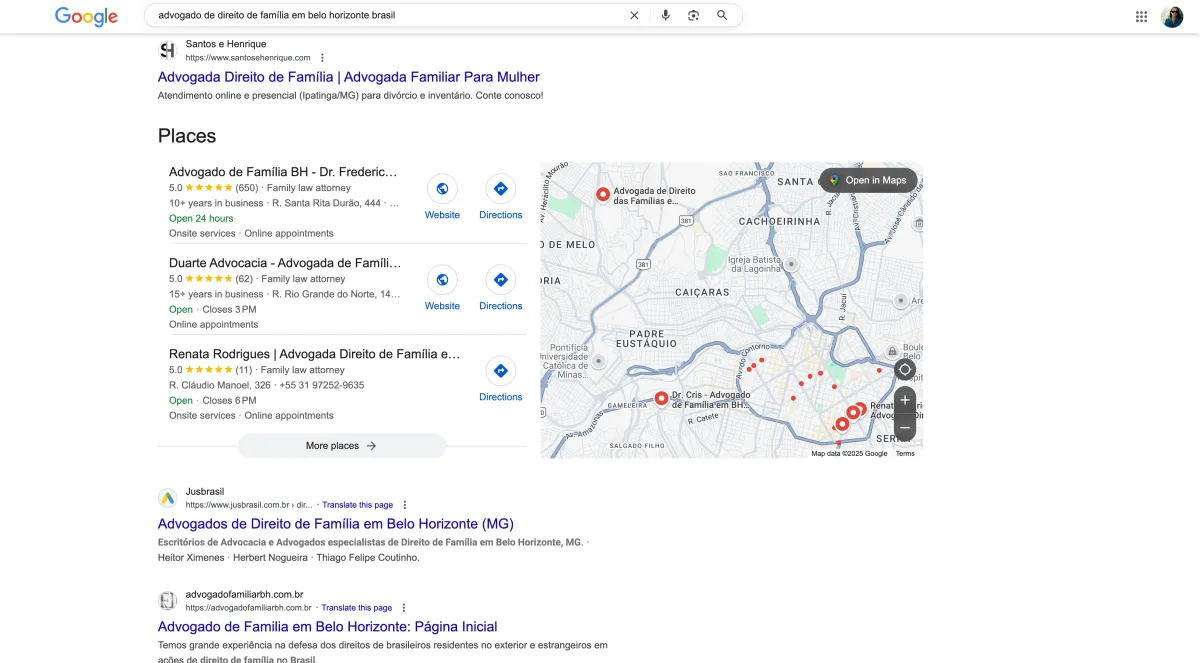Open the Google apps grid

tap(1142, 16)
